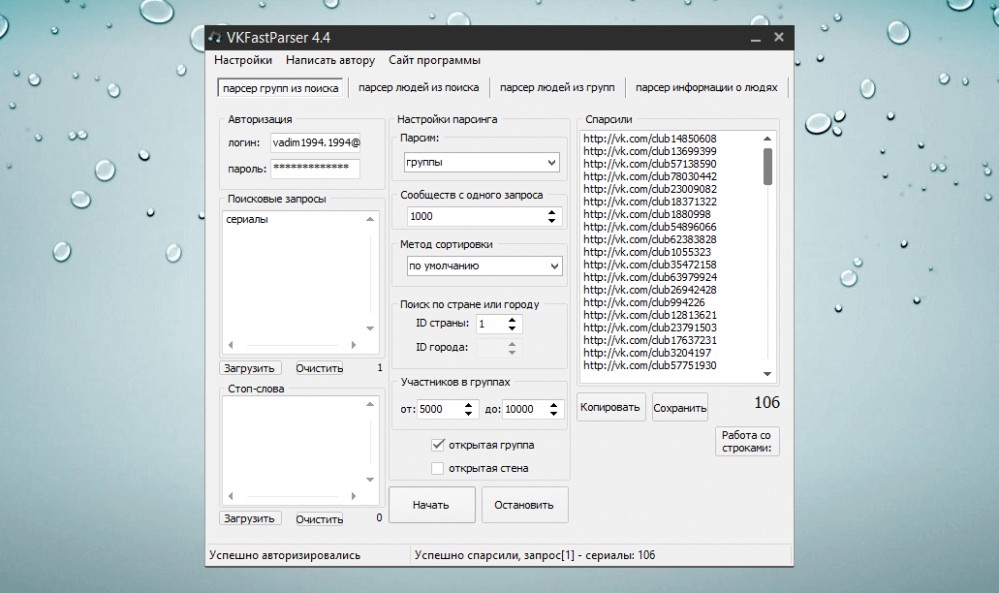Increase Сообществ с одного запроса value
The width and height of the screenshot is (999, 593).
552,212
